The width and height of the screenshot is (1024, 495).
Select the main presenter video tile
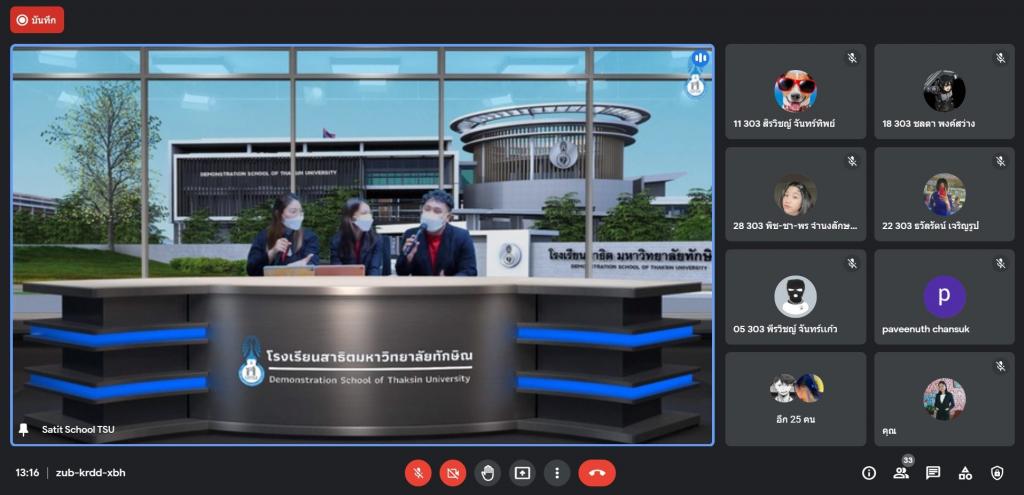[x=362, y=246]
